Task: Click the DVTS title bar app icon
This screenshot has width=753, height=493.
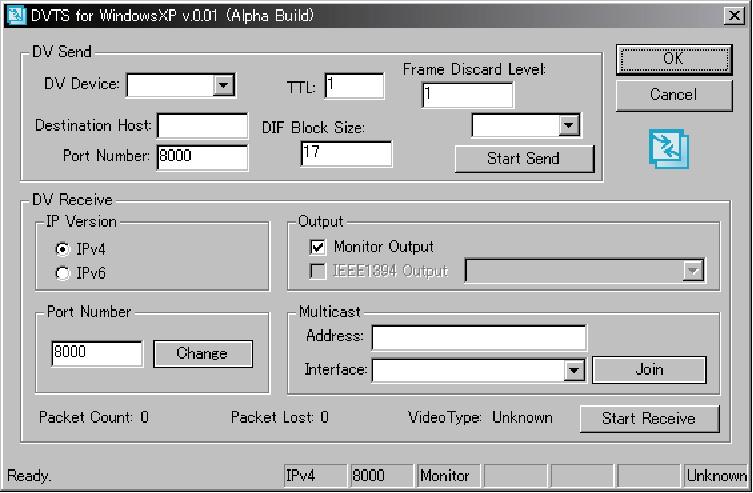Action: click(x=14, y=15)
